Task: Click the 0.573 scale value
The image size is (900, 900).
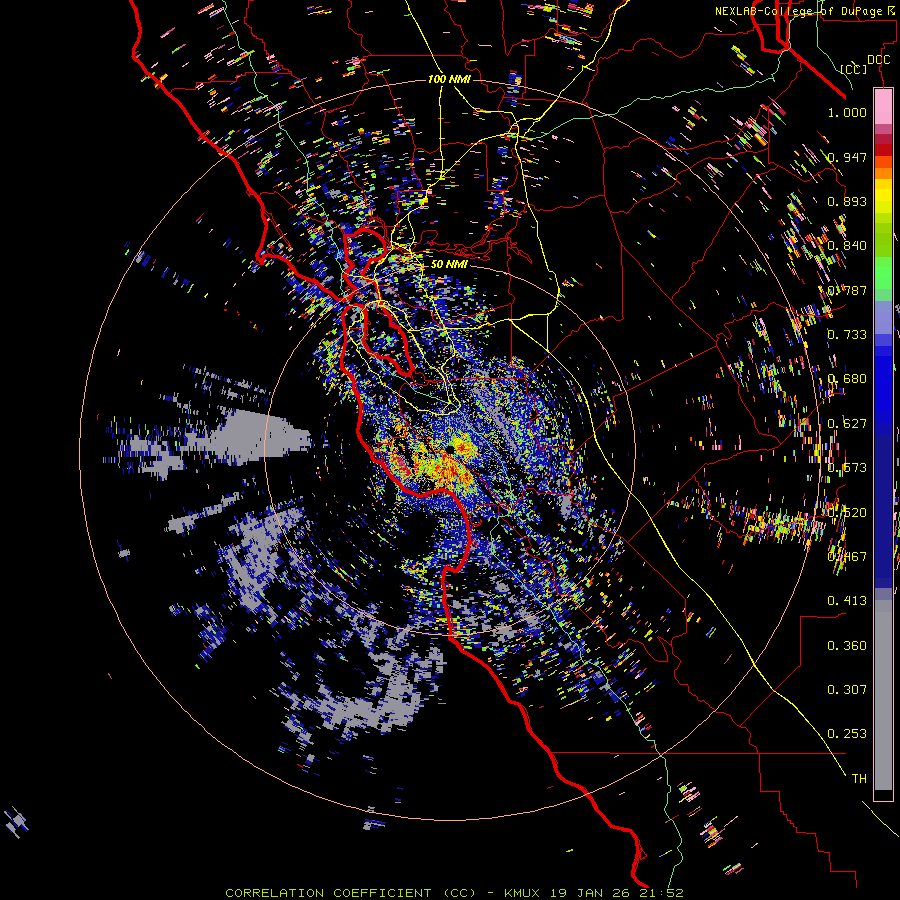Action: pos(847,467)
